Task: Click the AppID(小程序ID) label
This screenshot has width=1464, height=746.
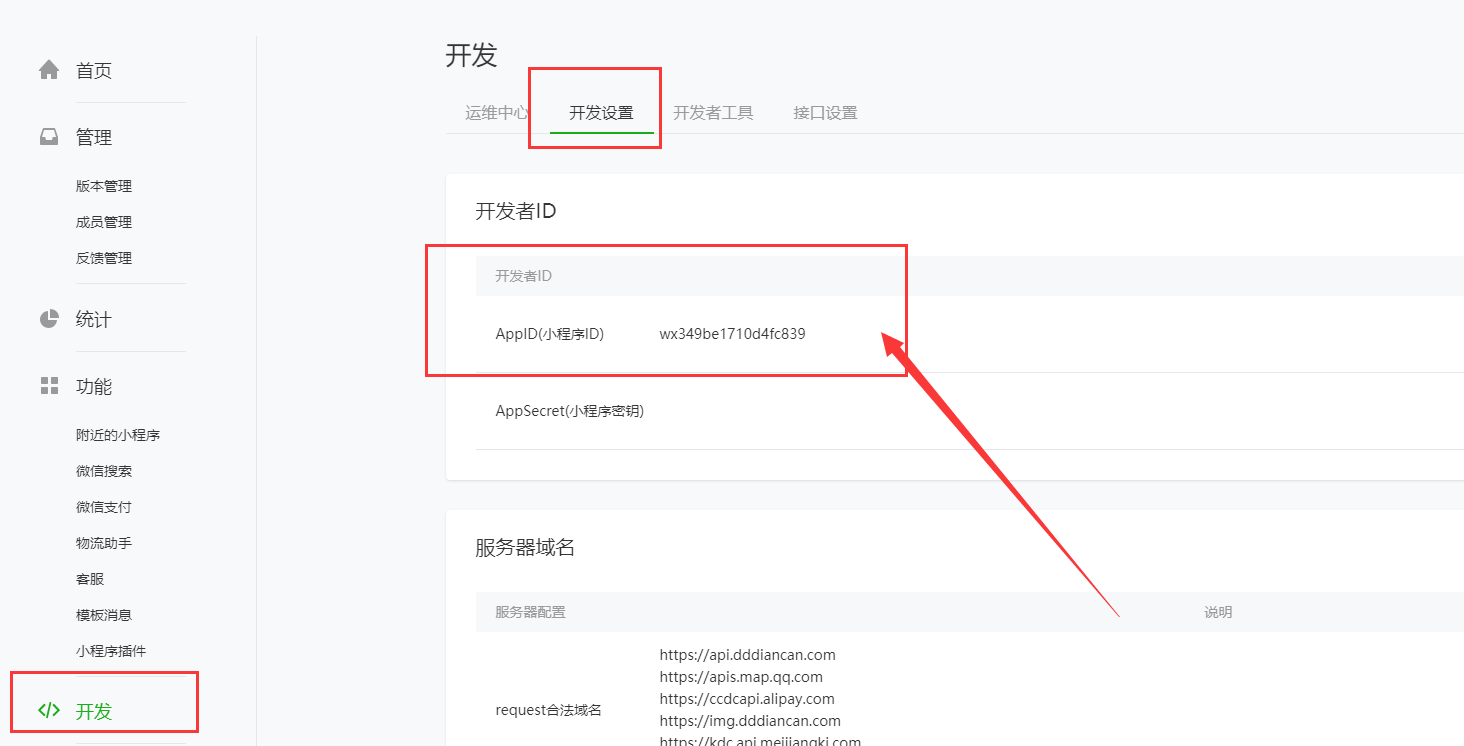Action: (x=550, y=334)
